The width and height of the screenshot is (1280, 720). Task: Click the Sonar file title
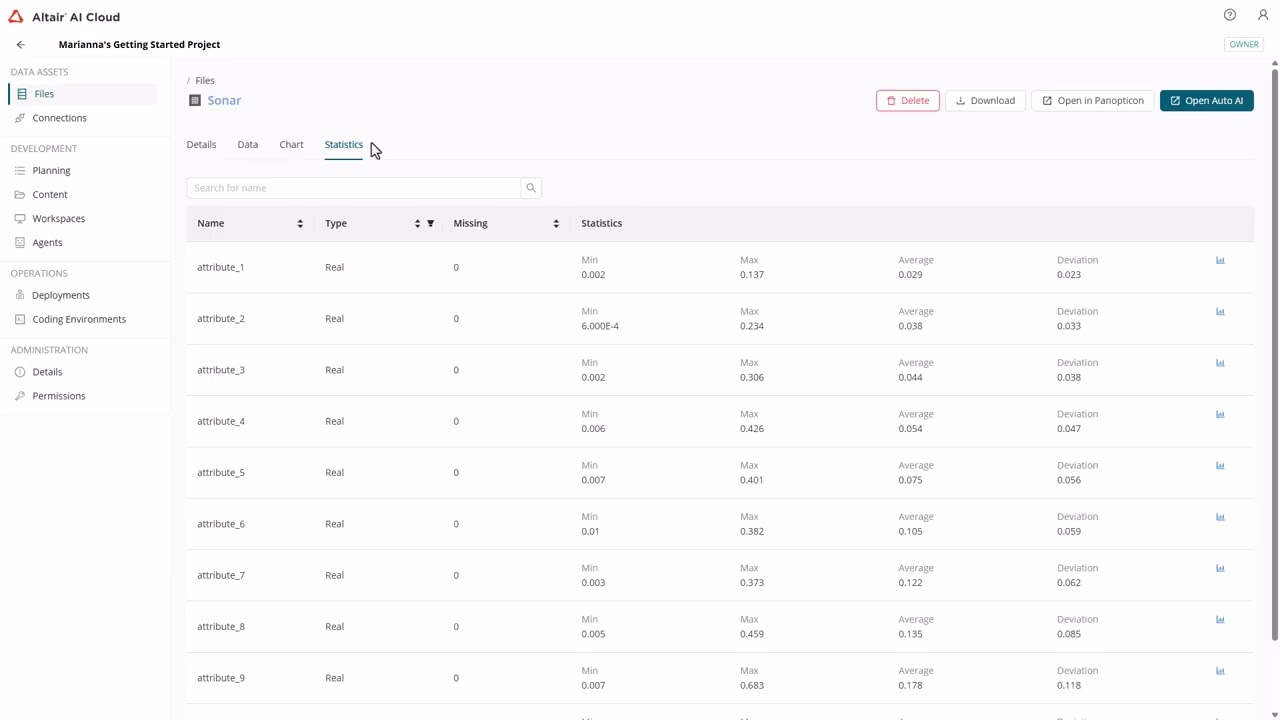pyautogui.click(x=224, y=100)
